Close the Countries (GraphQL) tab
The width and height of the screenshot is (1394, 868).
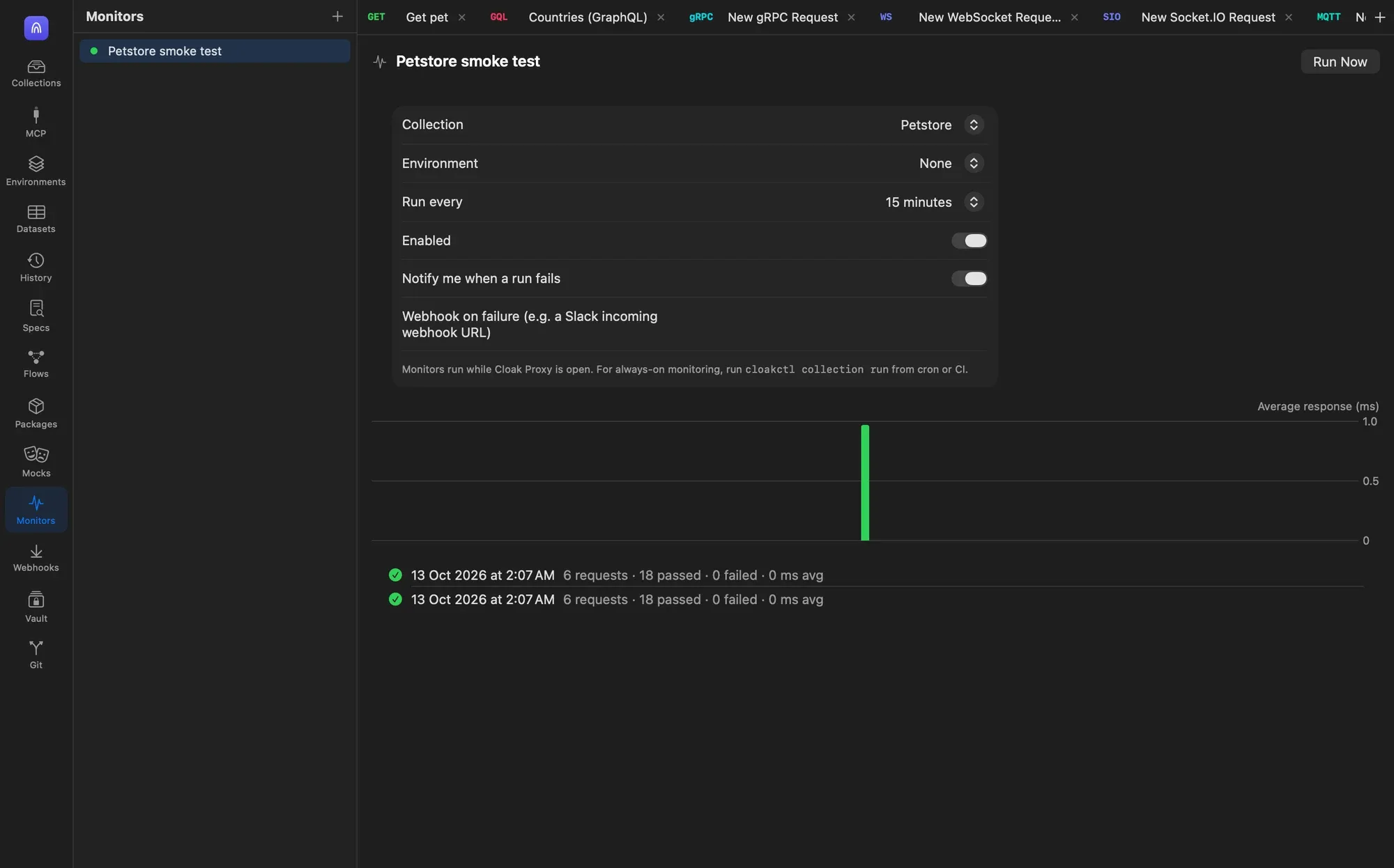click(661, 17)
